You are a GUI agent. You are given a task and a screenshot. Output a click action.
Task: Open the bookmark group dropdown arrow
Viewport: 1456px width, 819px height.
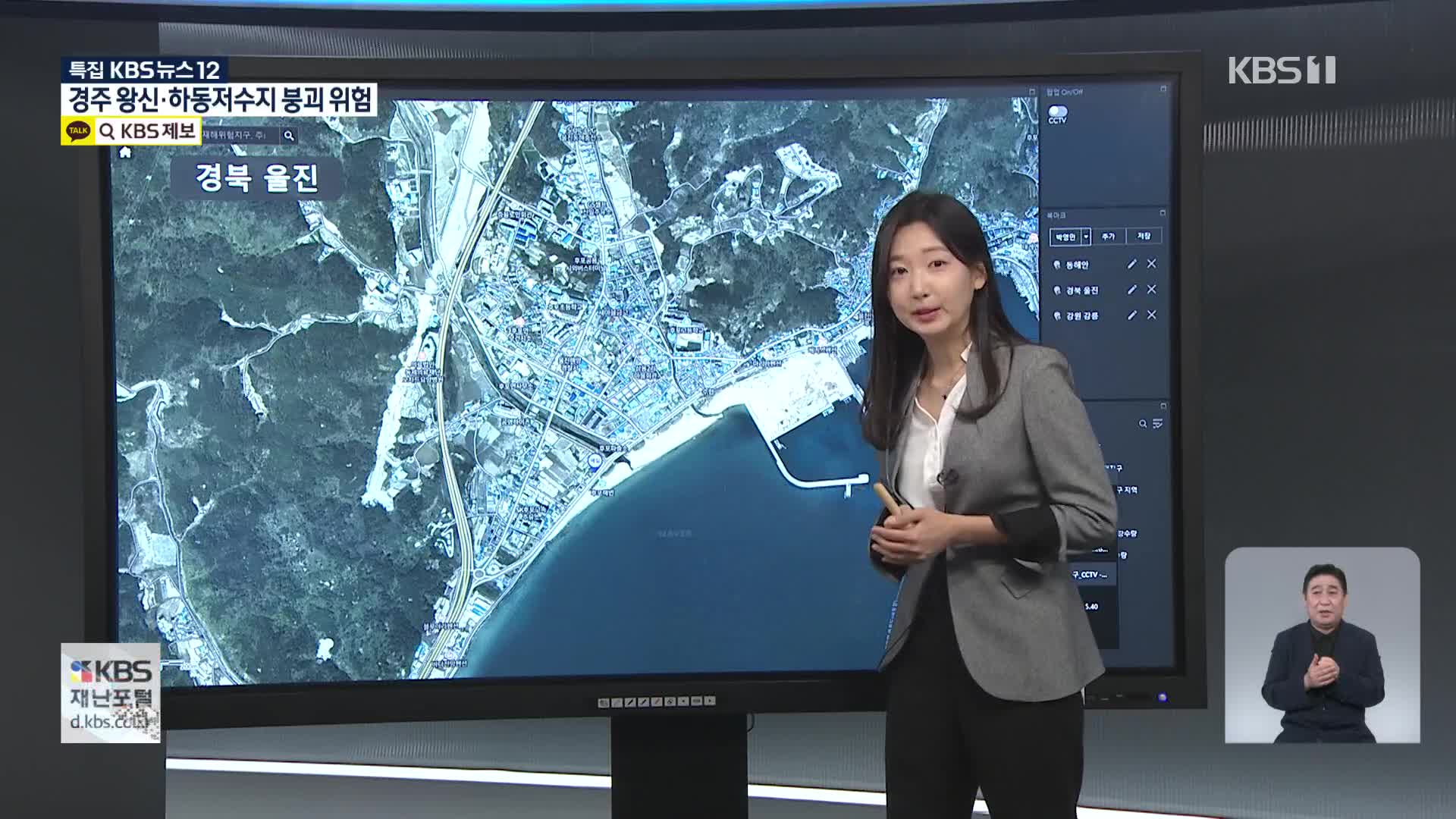coord(1086,237)
